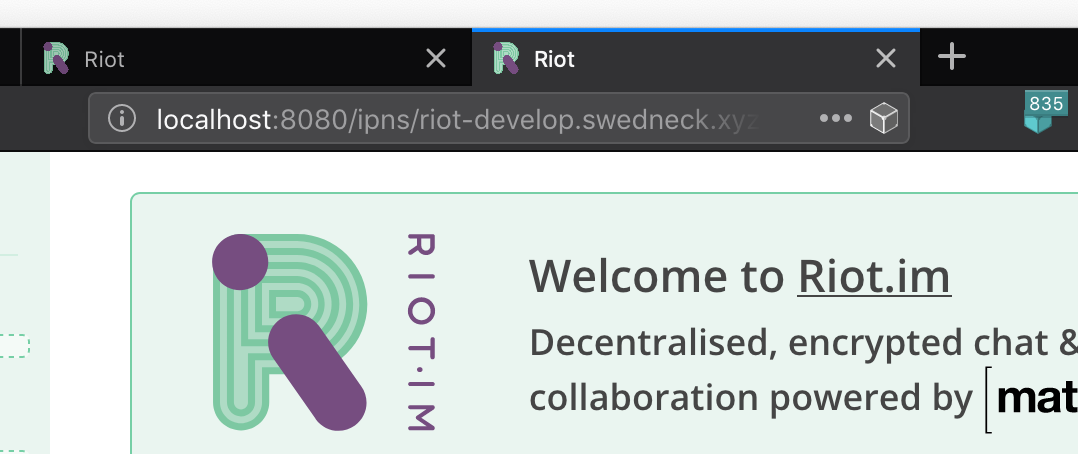This screenshot has width=1078, height=454.
Task: Open the page actions three-dot menu
Action: [835, 118]
